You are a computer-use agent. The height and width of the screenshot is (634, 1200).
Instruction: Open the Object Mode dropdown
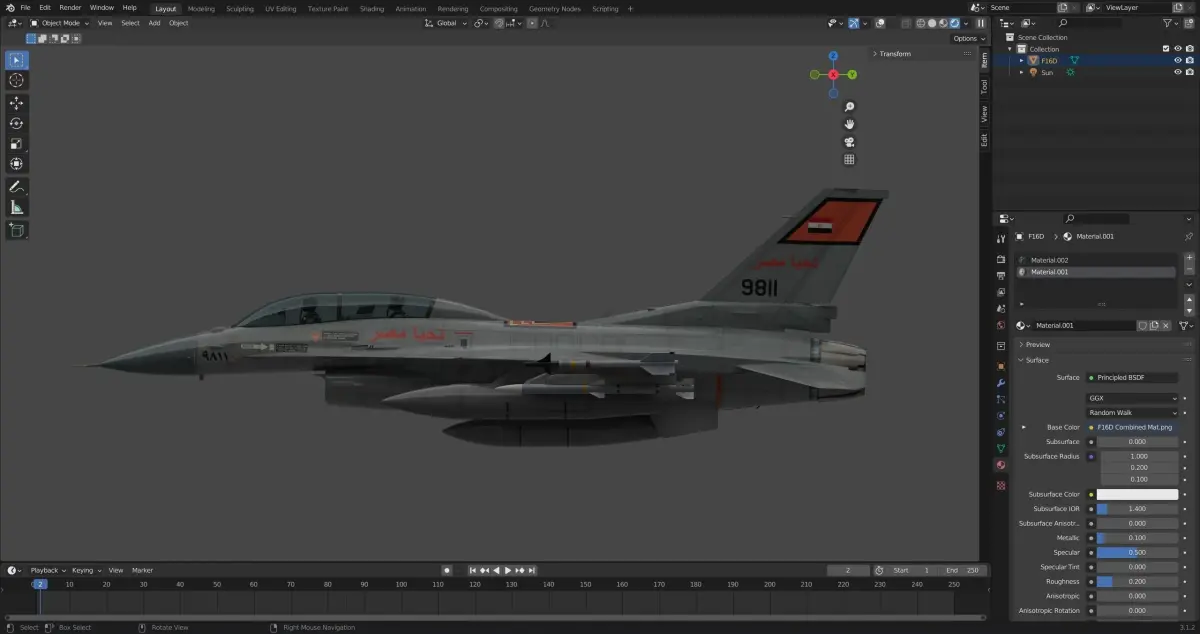pos(60,23)
